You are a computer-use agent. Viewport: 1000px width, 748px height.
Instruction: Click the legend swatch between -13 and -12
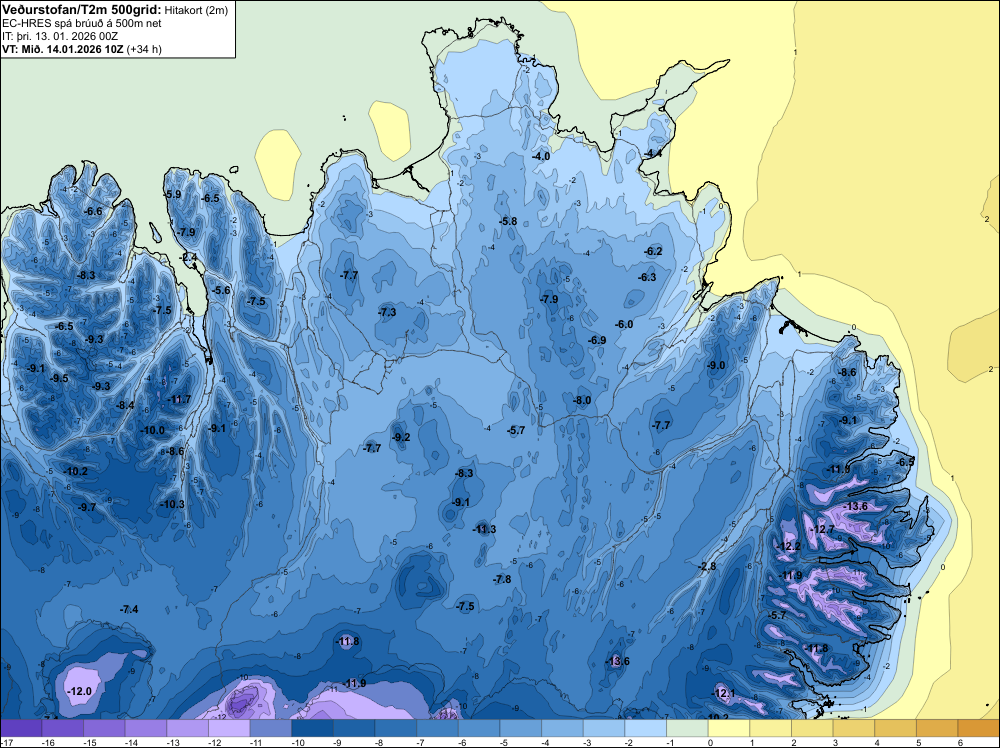click(188, 728)
